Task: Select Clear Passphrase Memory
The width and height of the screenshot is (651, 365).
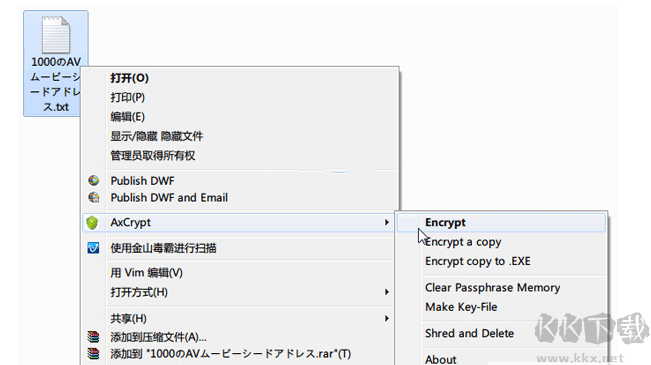Action: click(x=492, y=287)
